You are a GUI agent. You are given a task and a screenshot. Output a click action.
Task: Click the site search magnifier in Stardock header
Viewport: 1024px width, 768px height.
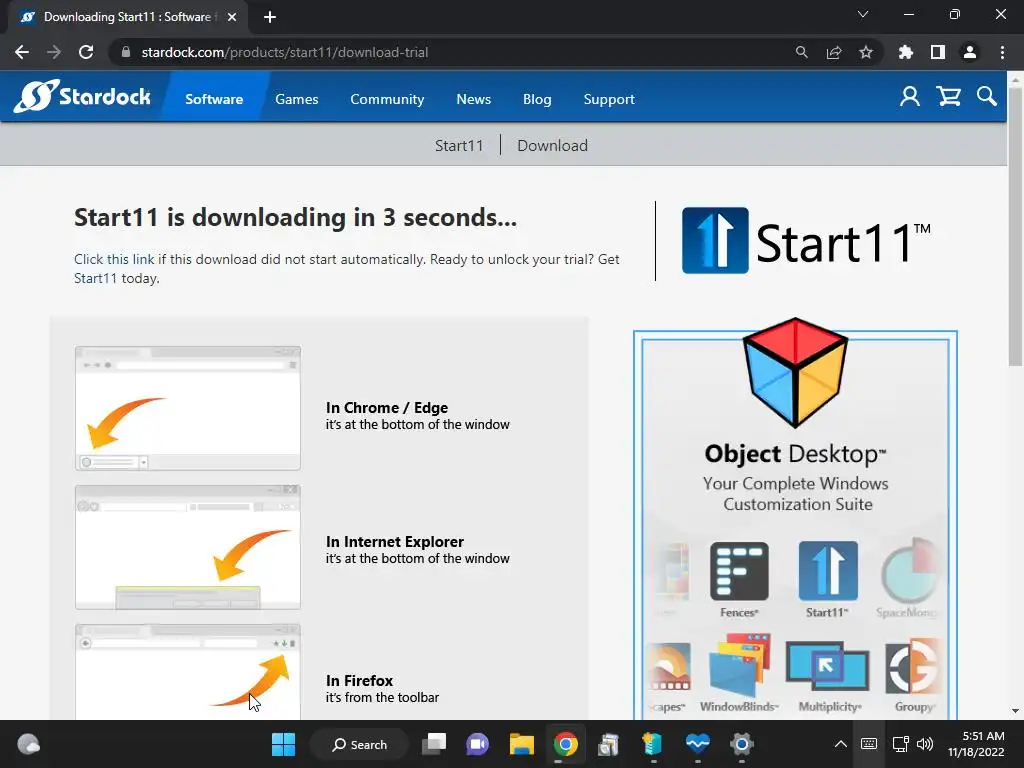987,97
